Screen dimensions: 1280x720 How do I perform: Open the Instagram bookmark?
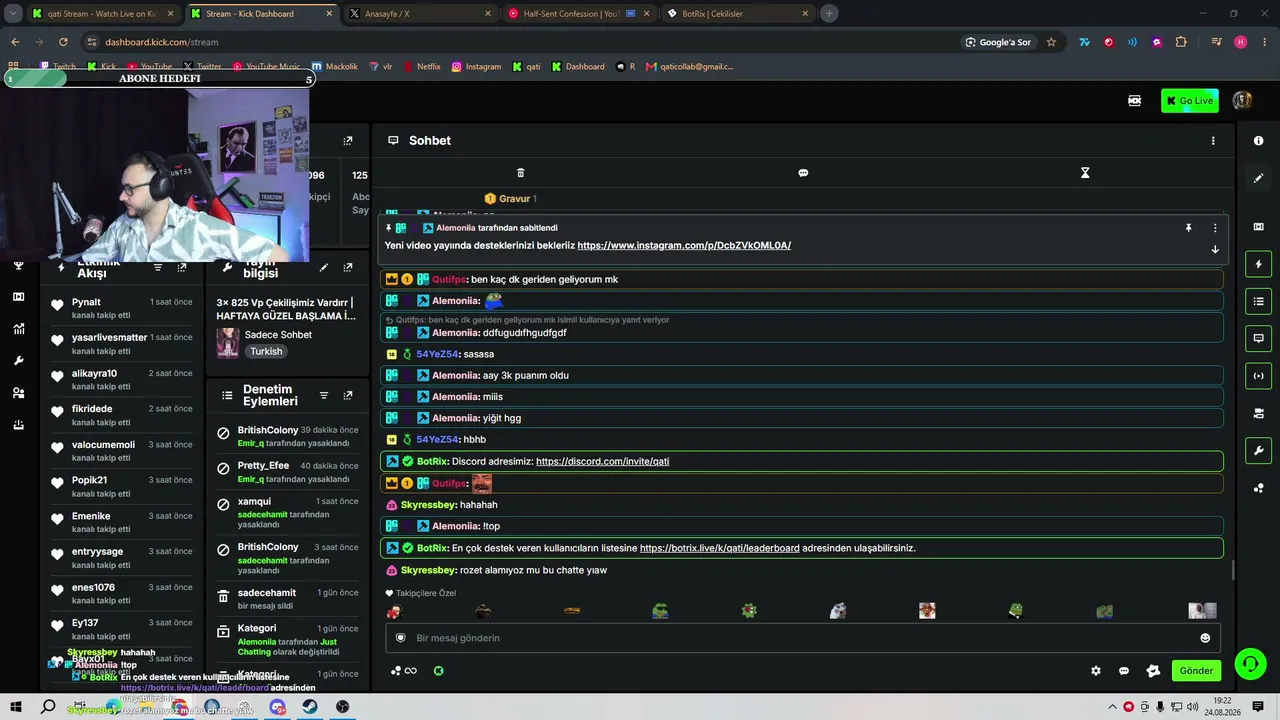[476, 67]
